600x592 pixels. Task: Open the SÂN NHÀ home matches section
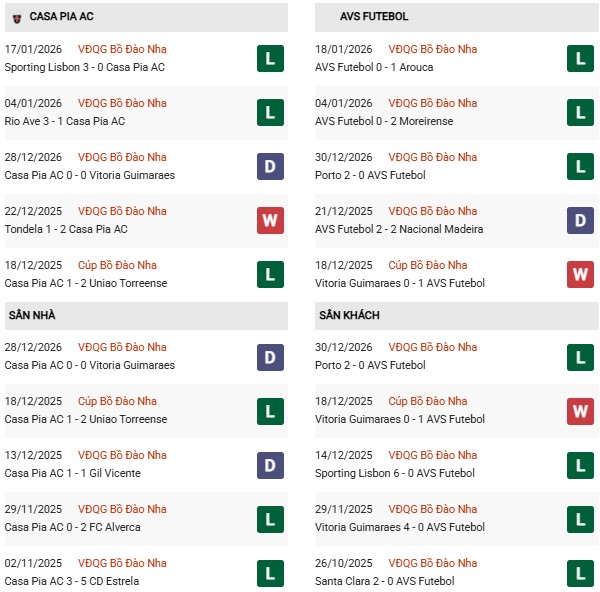[x=32, y=315]
